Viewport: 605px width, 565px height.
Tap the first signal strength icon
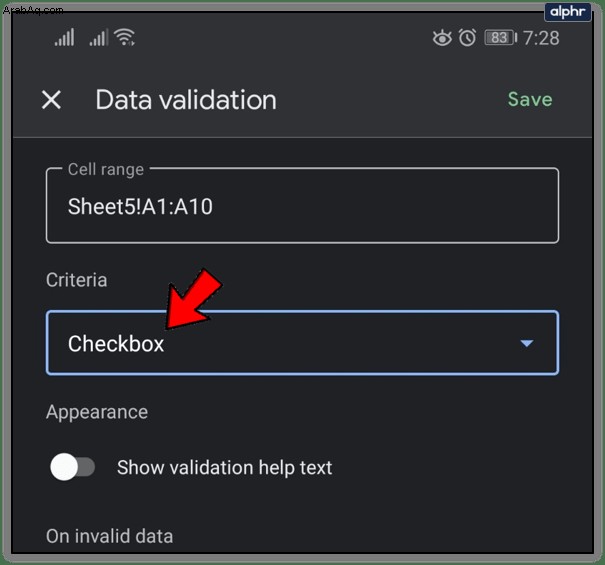(64, 38)
